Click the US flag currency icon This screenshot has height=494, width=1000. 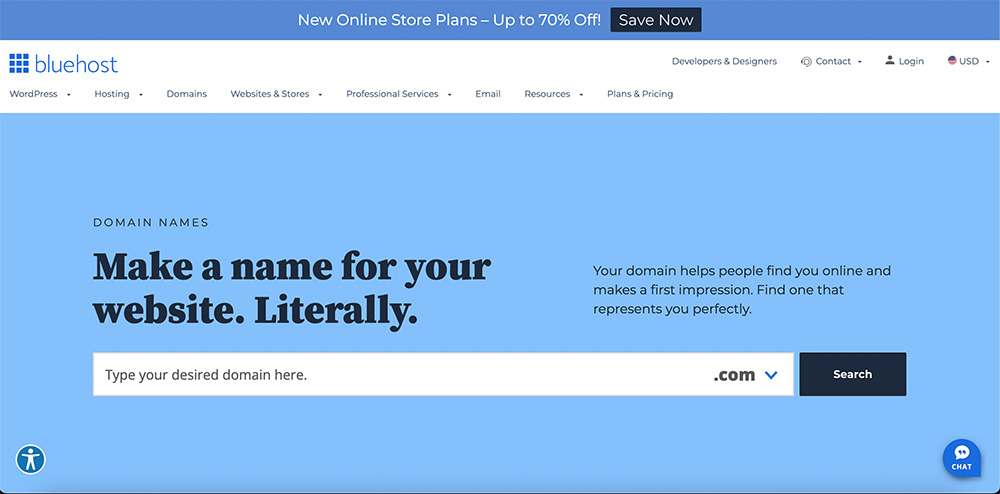point(952,61)
